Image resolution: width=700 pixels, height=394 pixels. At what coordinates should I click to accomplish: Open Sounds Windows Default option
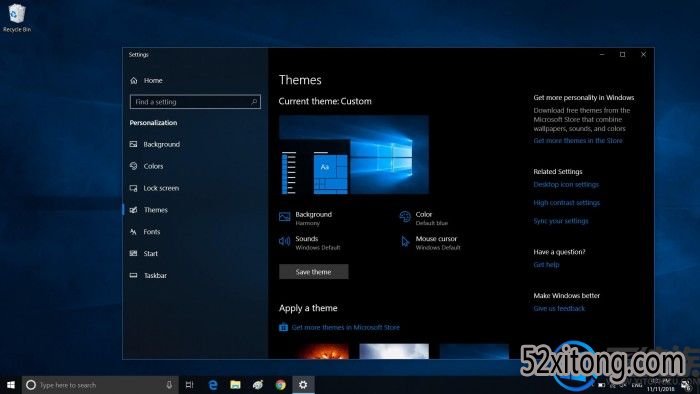click(317, 243)
